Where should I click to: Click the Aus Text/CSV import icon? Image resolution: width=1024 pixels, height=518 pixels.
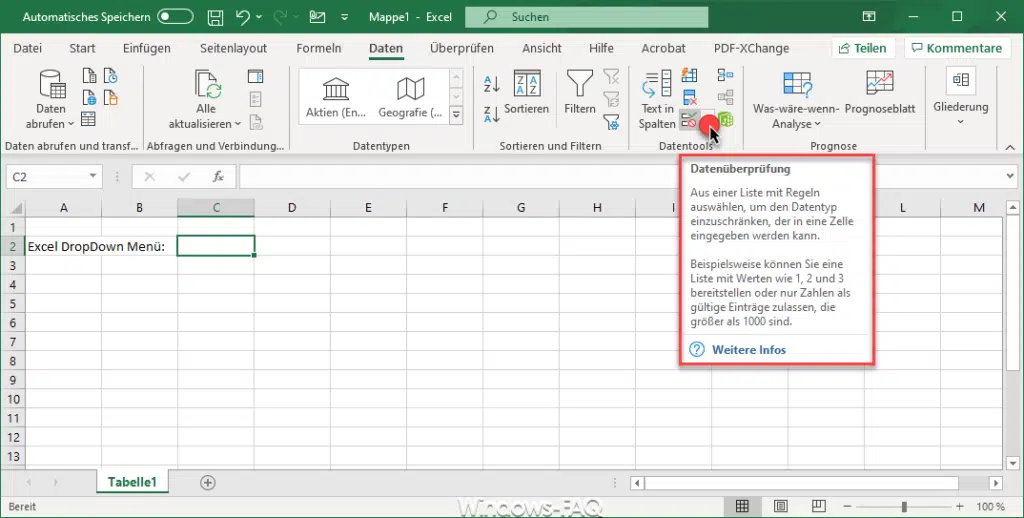pos(89,76)
